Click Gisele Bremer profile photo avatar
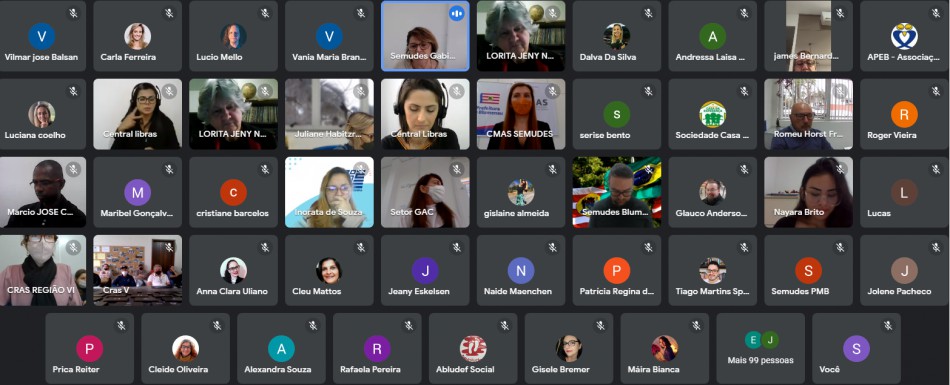Viewport: 950px width, 385px height. (x=569, y=349)
